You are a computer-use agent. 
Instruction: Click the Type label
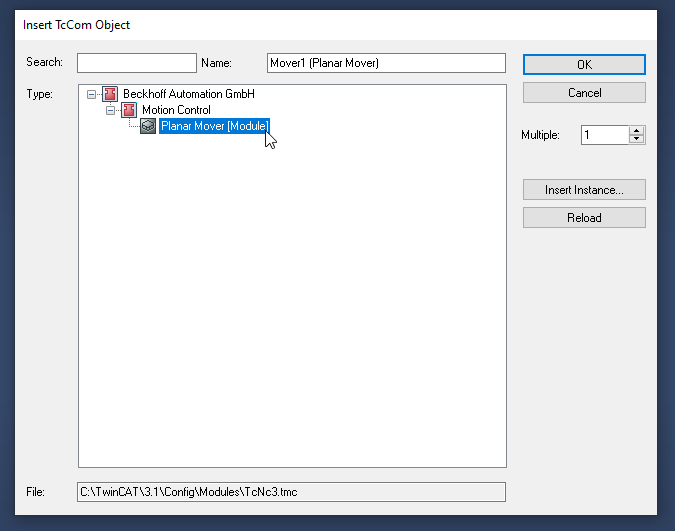40,94
